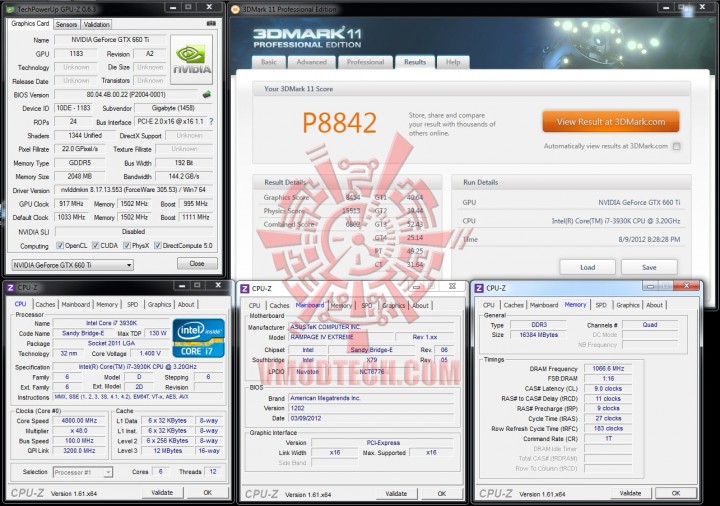This screenshot has width=720, height=506.
Task: Switch to the Sensors tab in GPU-Z
Action: [66, 24]
